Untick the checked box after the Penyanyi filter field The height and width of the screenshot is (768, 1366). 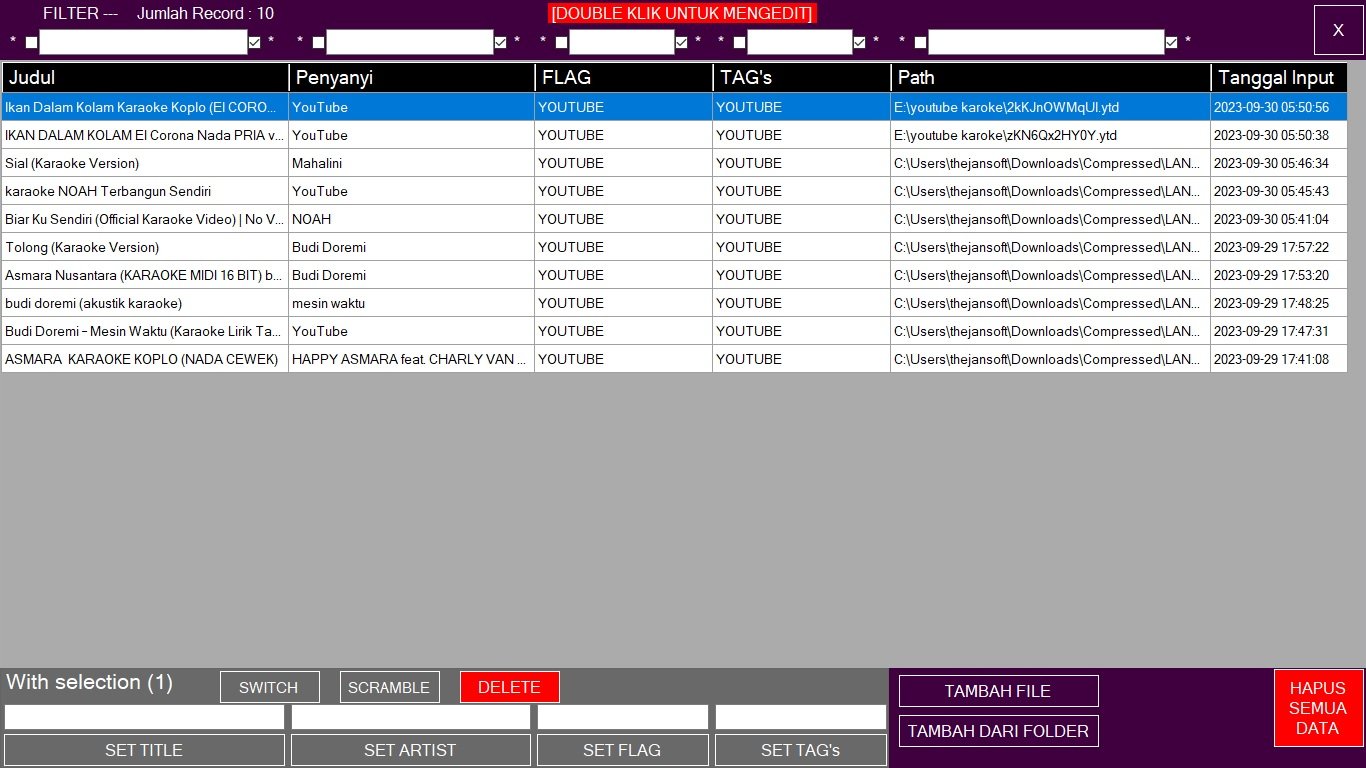click(x=500, y=42)
